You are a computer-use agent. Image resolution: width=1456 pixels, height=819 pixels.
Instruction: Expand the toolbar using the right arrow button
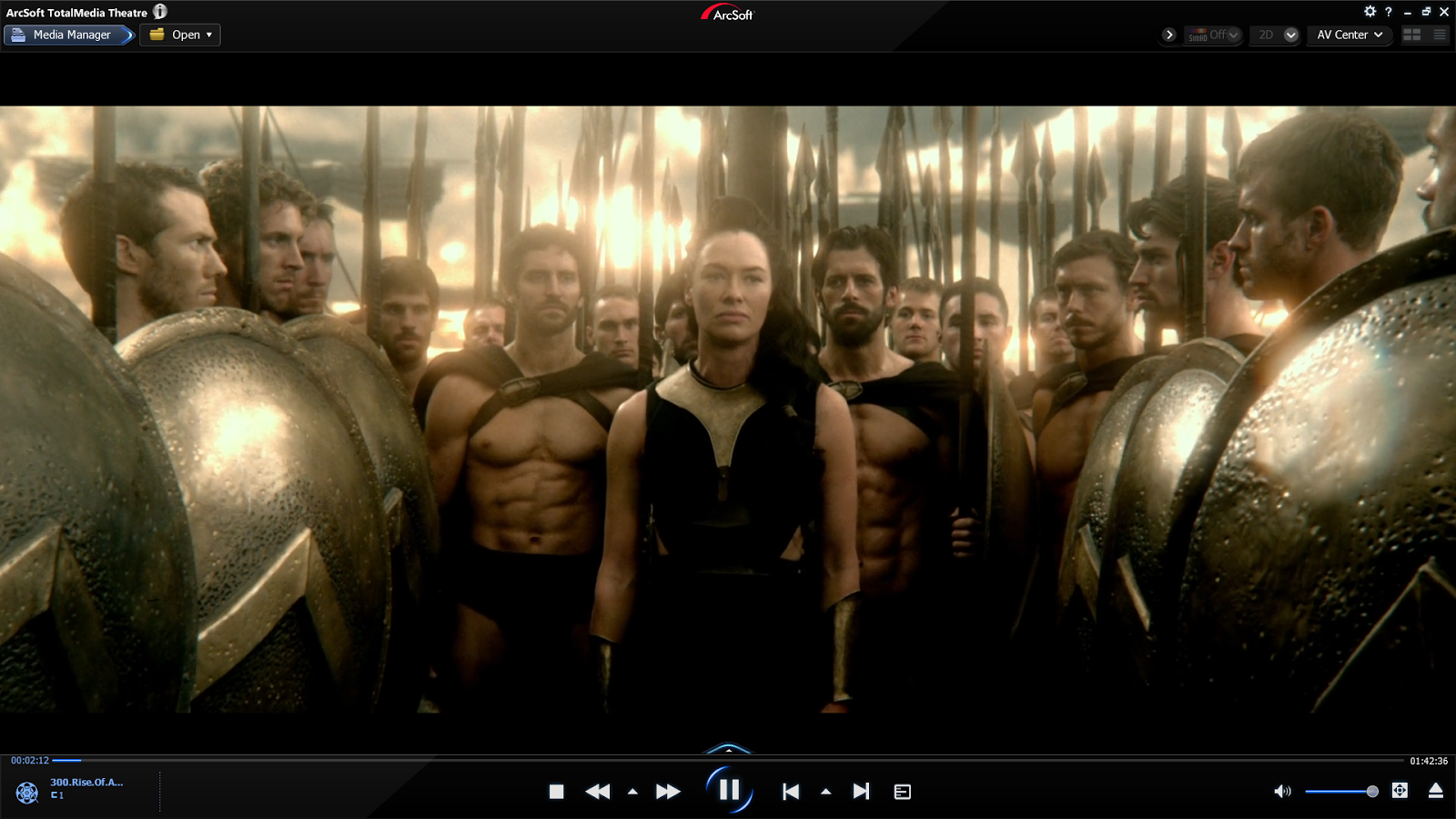[1169, 35]
